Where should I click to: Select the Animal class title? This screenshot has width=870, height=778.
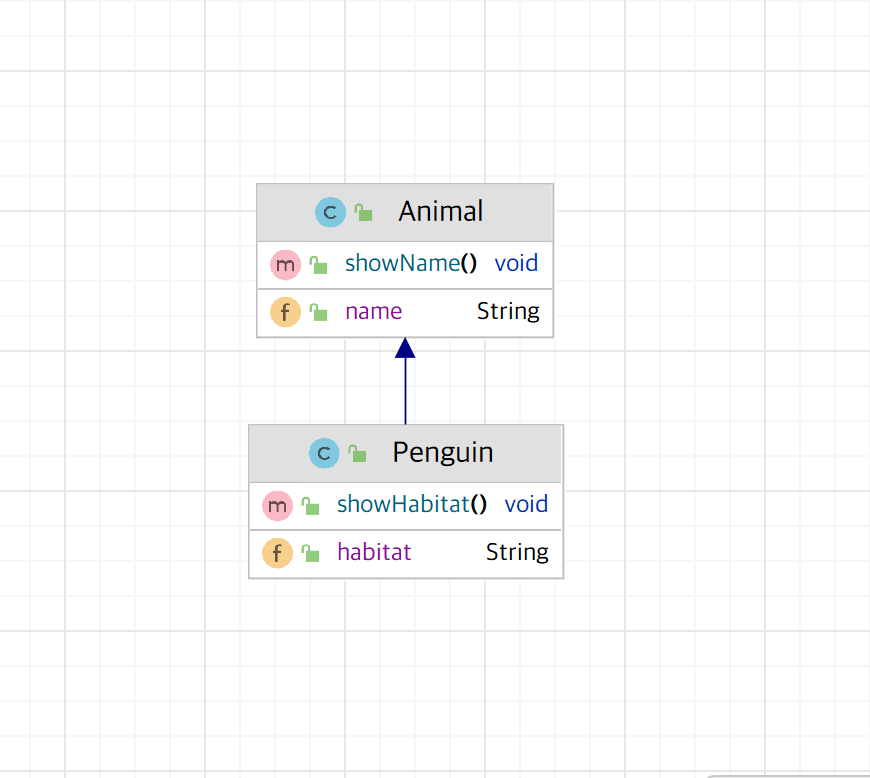pos(441,211)
